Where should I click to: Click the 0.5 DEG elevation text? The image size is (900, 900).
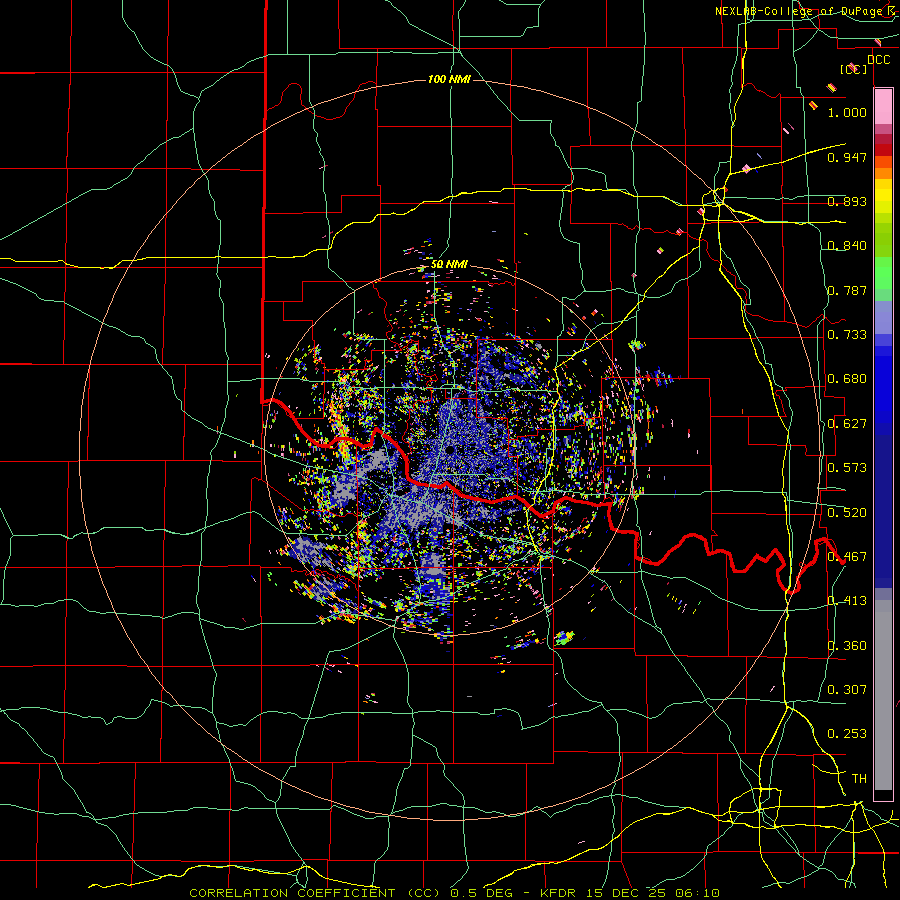click(481, 893)
